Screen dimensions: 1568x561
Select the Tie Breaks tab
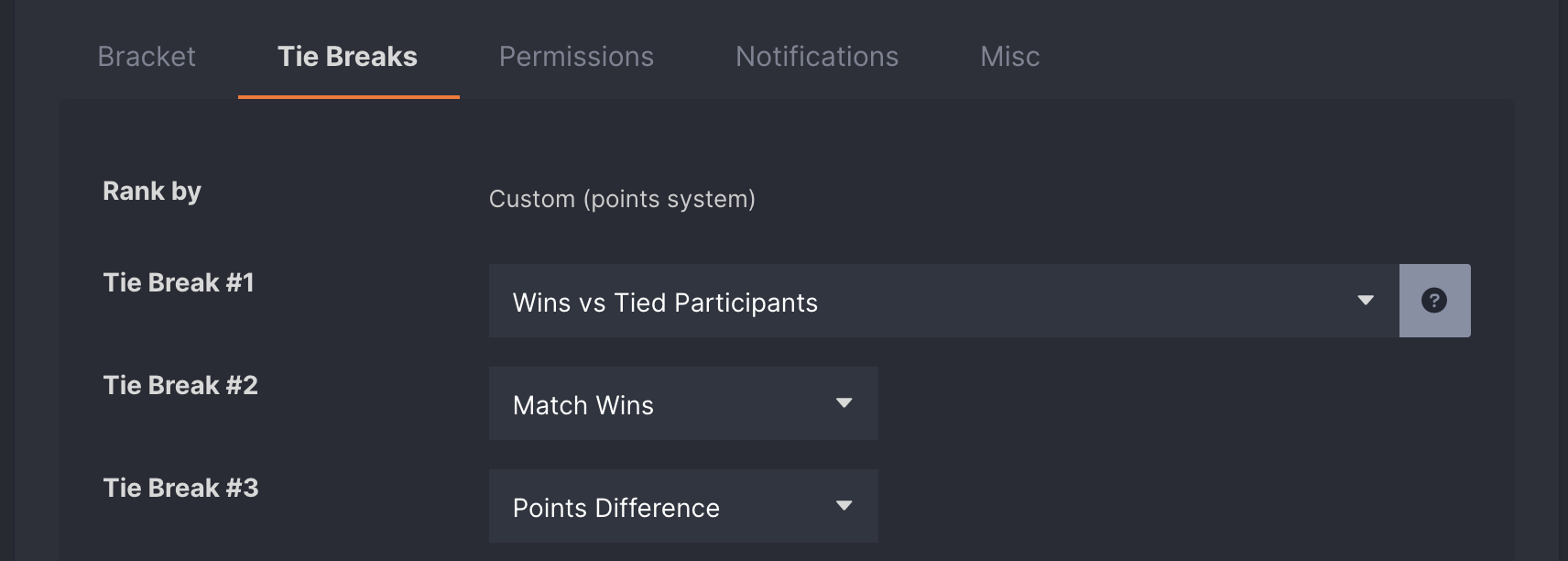tap(348, 57)
